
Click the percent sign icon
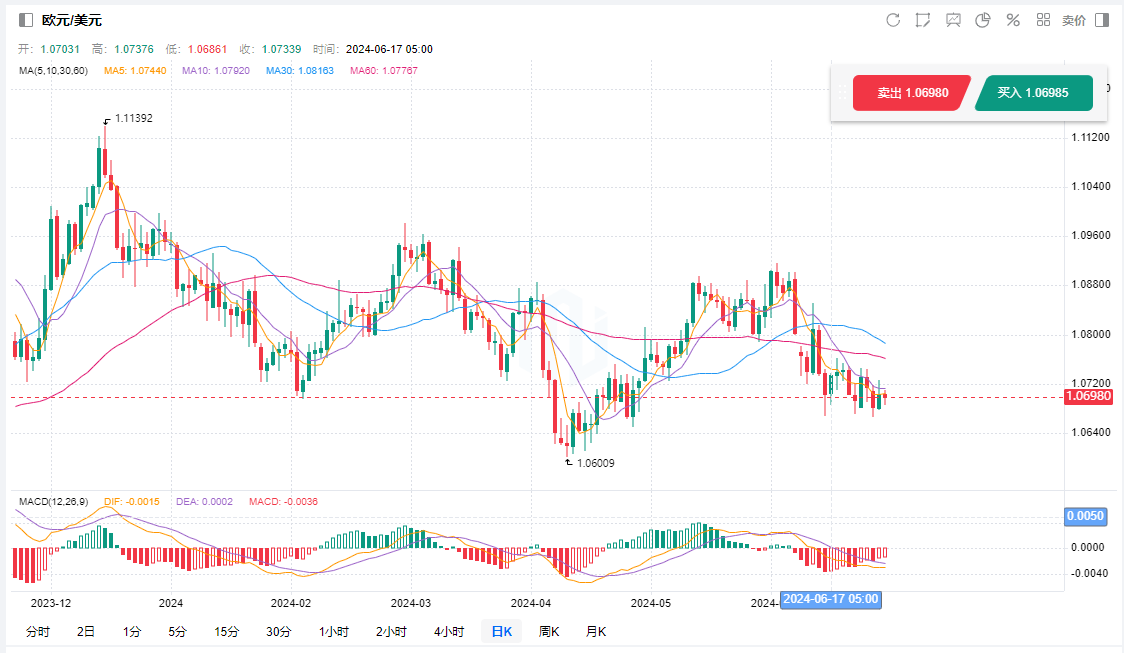pos(1013,20)
